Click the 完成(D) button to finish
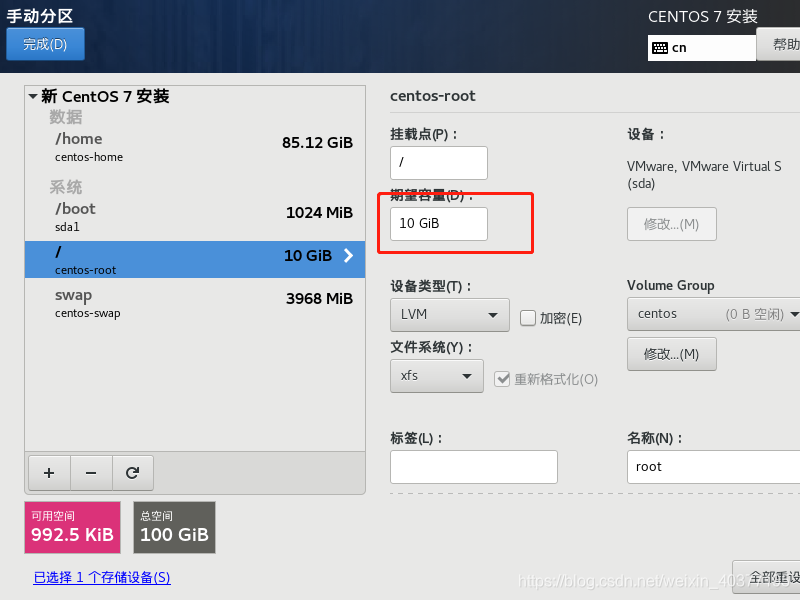The image size is (800, 600). (45, 44)
